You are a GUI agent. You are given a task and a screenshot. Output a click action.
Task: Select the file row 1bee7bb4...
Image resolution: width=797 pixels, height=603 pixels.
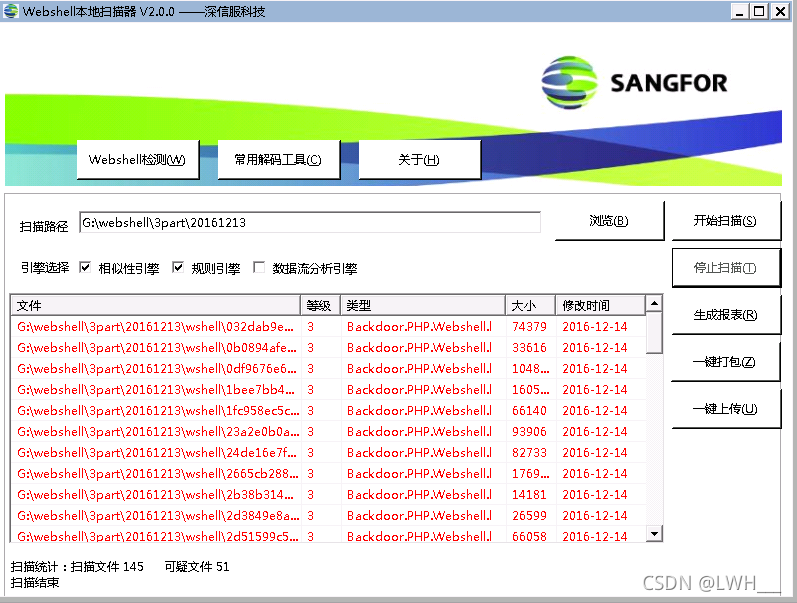(x=328, y=390)
